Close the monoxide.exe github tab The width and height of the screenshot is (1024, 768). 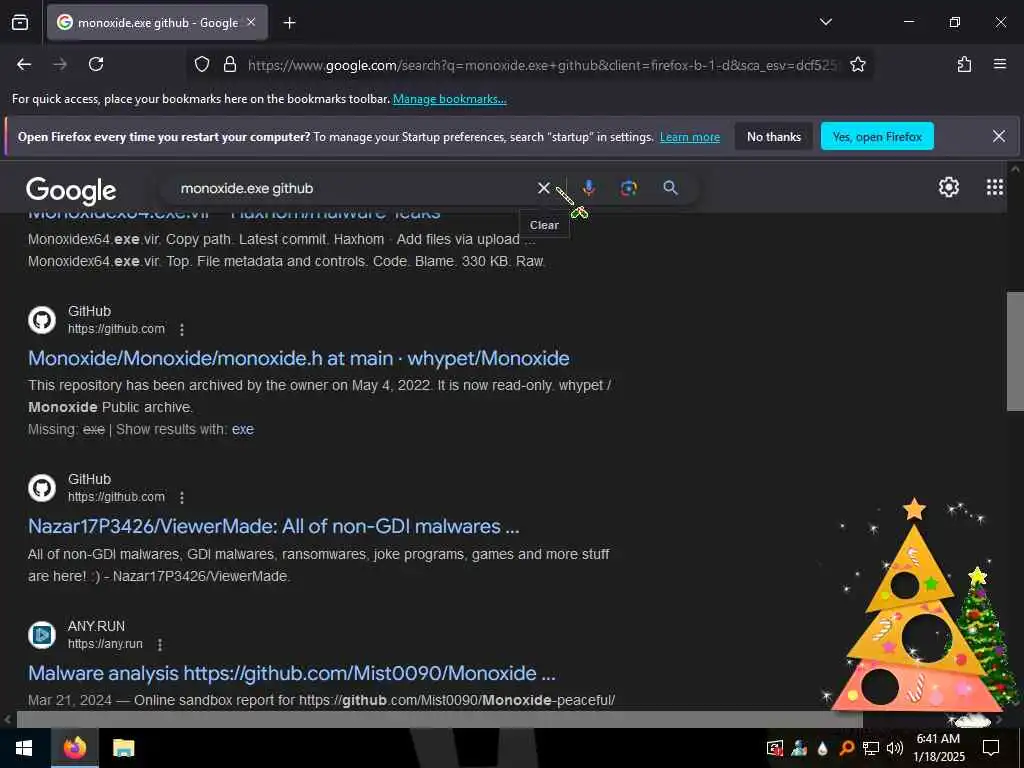(x=251, y=22)
